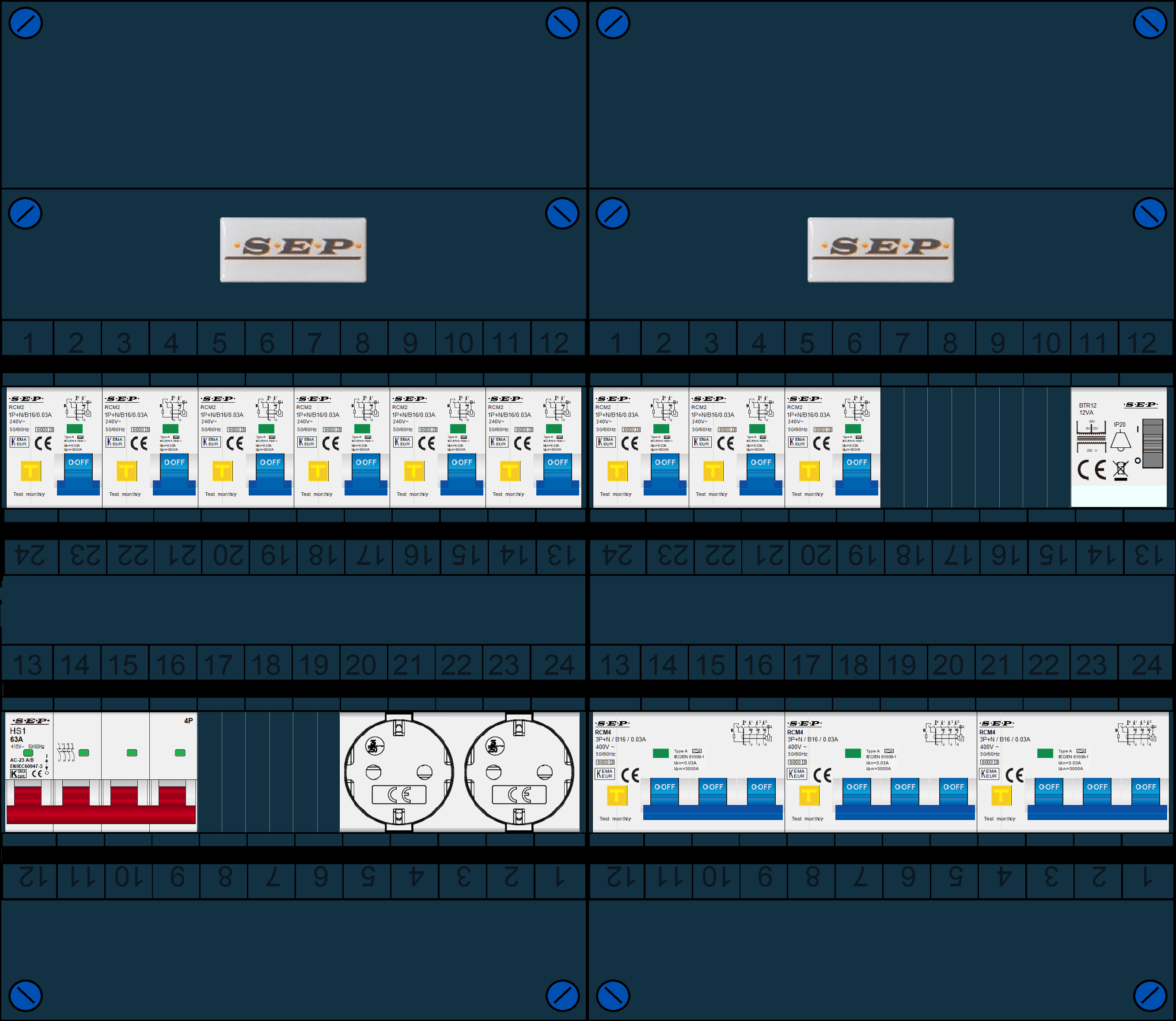Click the crossed-out bin symbol on BTR12 transformer
Image resolution: width=1176 pixels, height=1021 pixels.
(x=1120, y=471)
